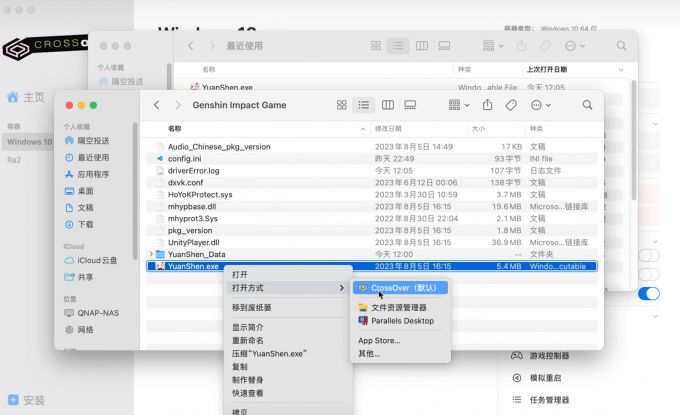The height and width of the screenshot is (415, 680).
Task: Open AirDrop (隔空投送) in front Finder sidebar
Action: 87,141
